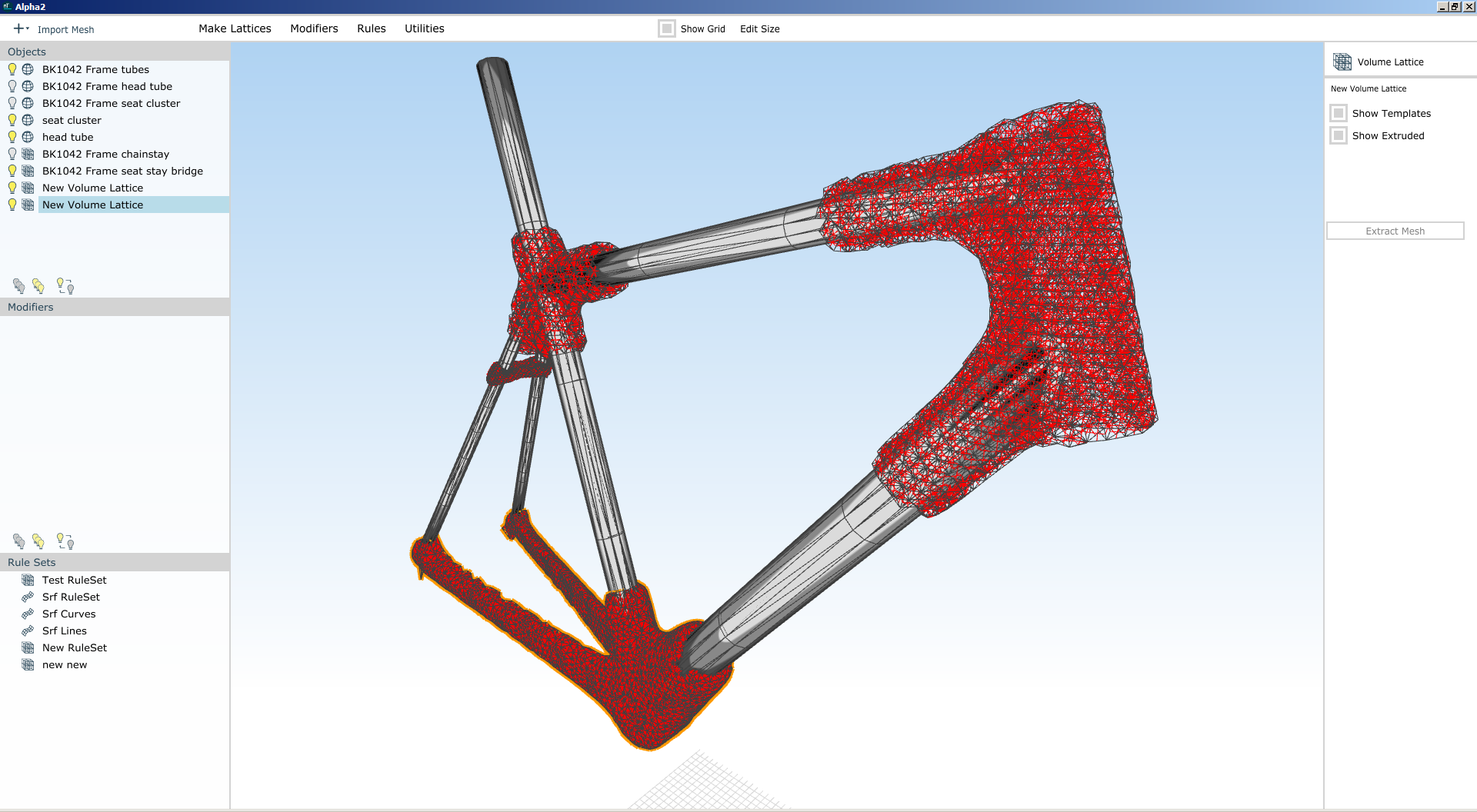Click the globe icon beside 'seat cluster'
The height and width of the screenshot is (812, 1477).
(28, 120)
